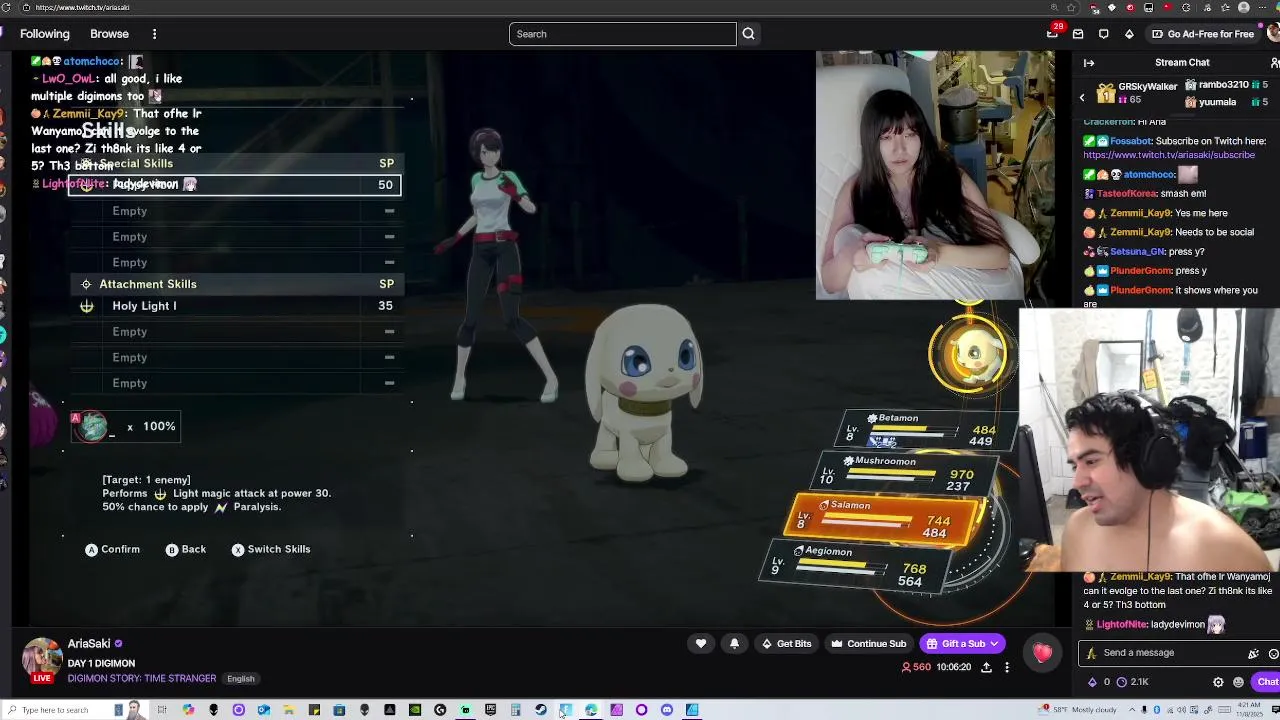This screenshot has height=720, width=1280.
Task: Show previous gift leaderboard with left chevron
Action: (1082, 97)
